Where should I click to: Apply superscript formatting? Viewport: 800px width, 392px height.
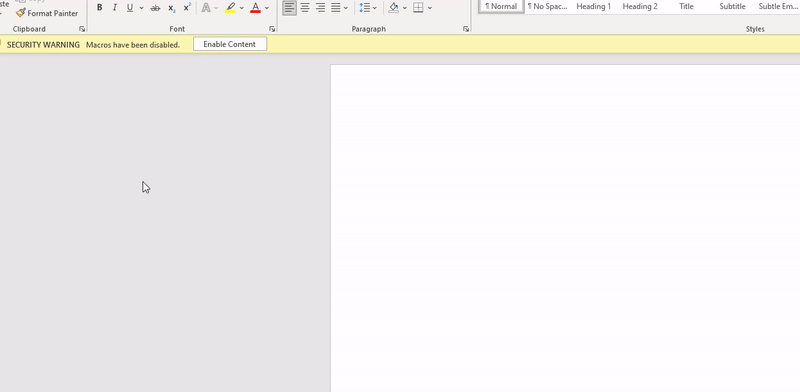pyautogui.click(x=187, y=8)
